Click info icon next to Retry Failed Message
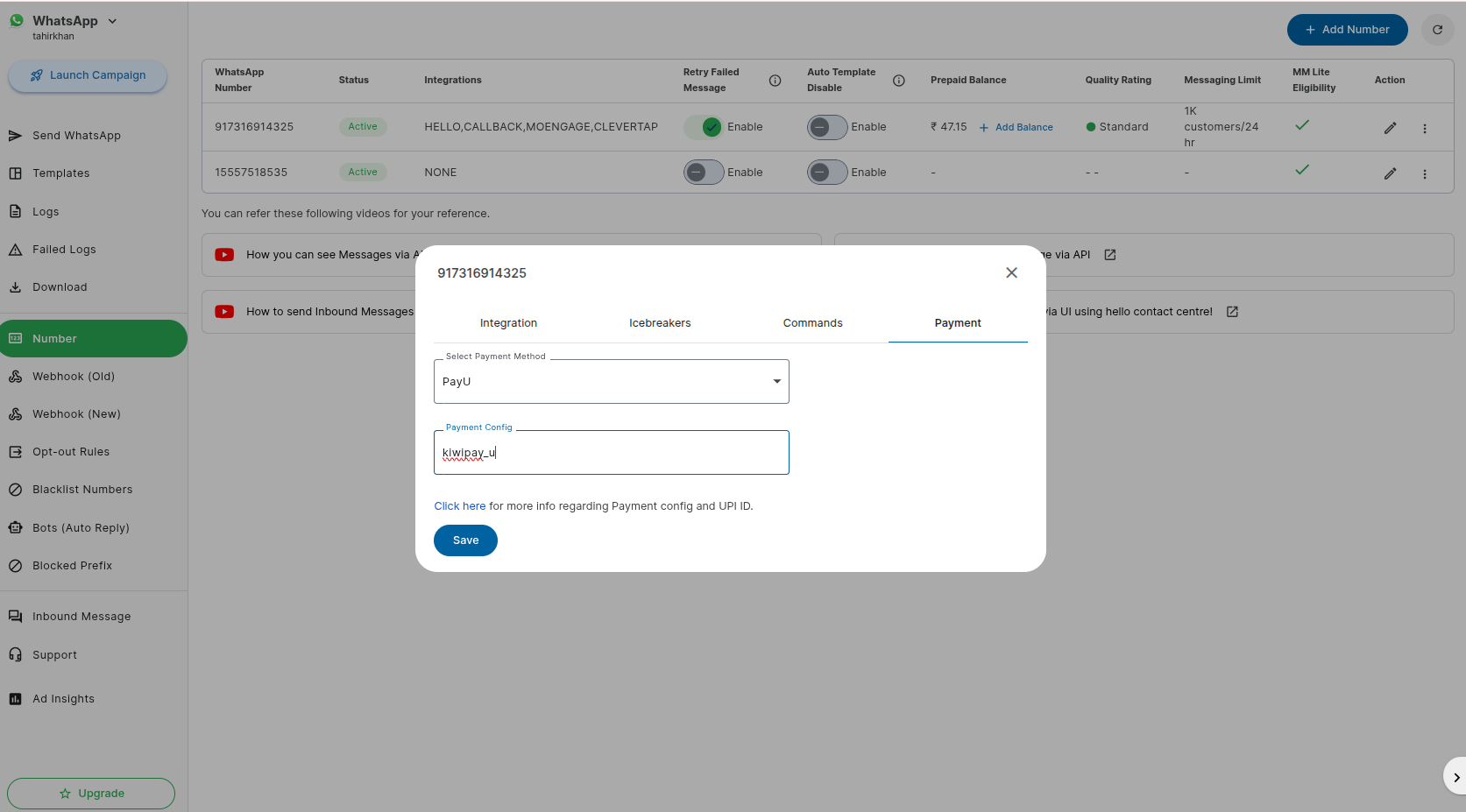 click(775, 81)
